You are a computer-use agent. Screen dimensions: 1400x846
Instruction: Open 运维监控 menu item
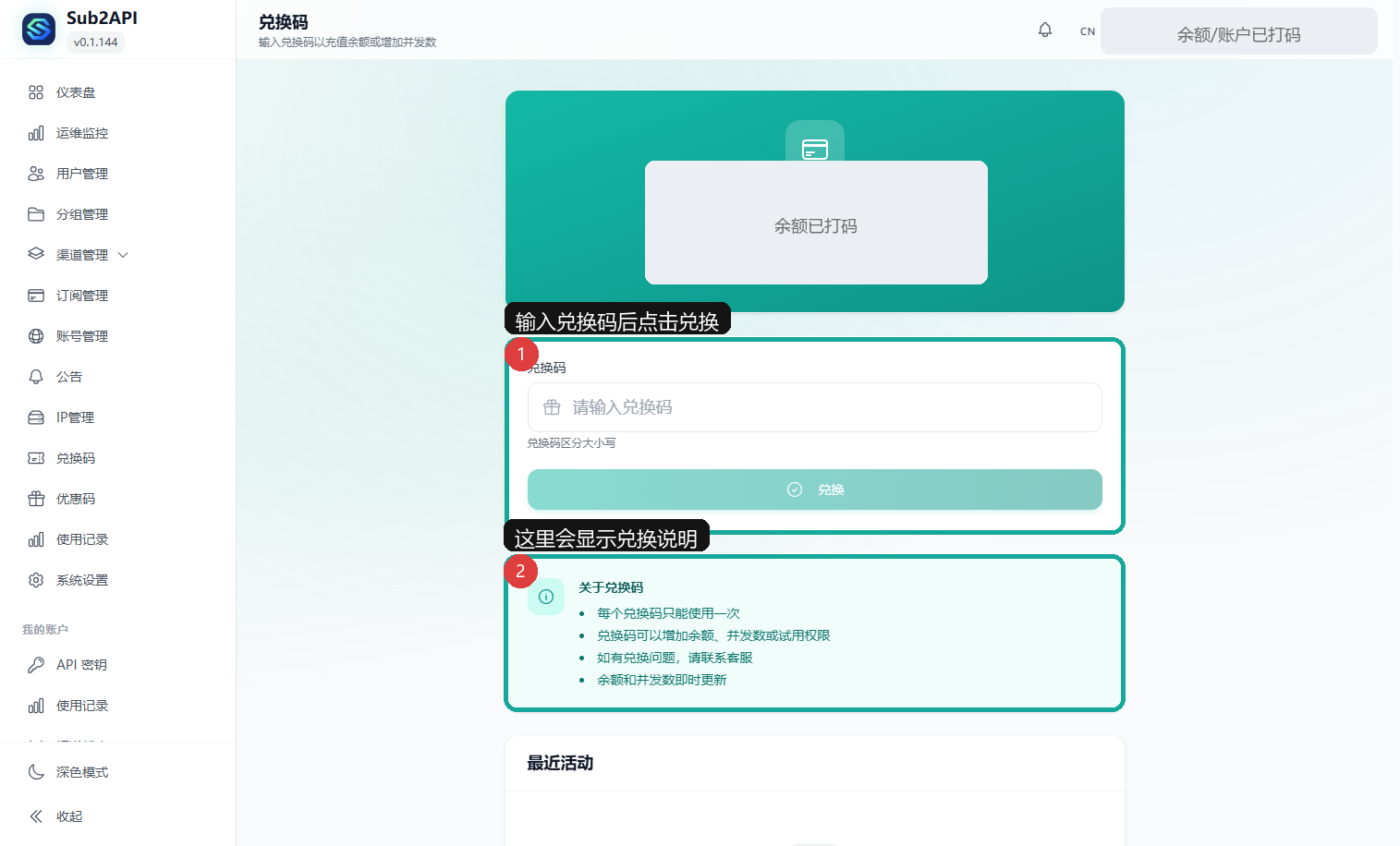pyautogui.click(x=118, y=133)
